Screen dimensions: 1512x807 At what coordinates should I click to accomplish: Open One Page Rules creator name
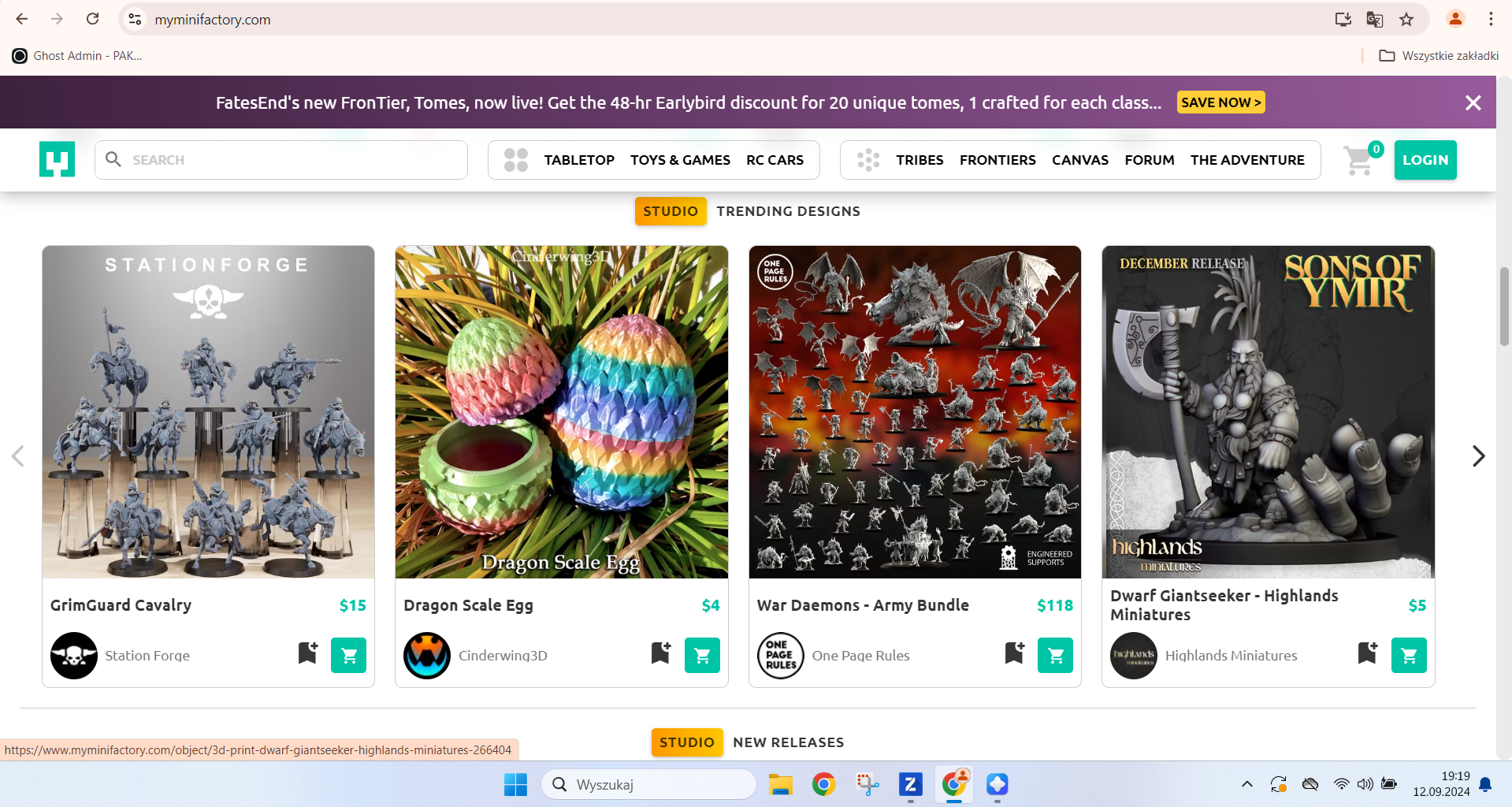pos(860,656)
